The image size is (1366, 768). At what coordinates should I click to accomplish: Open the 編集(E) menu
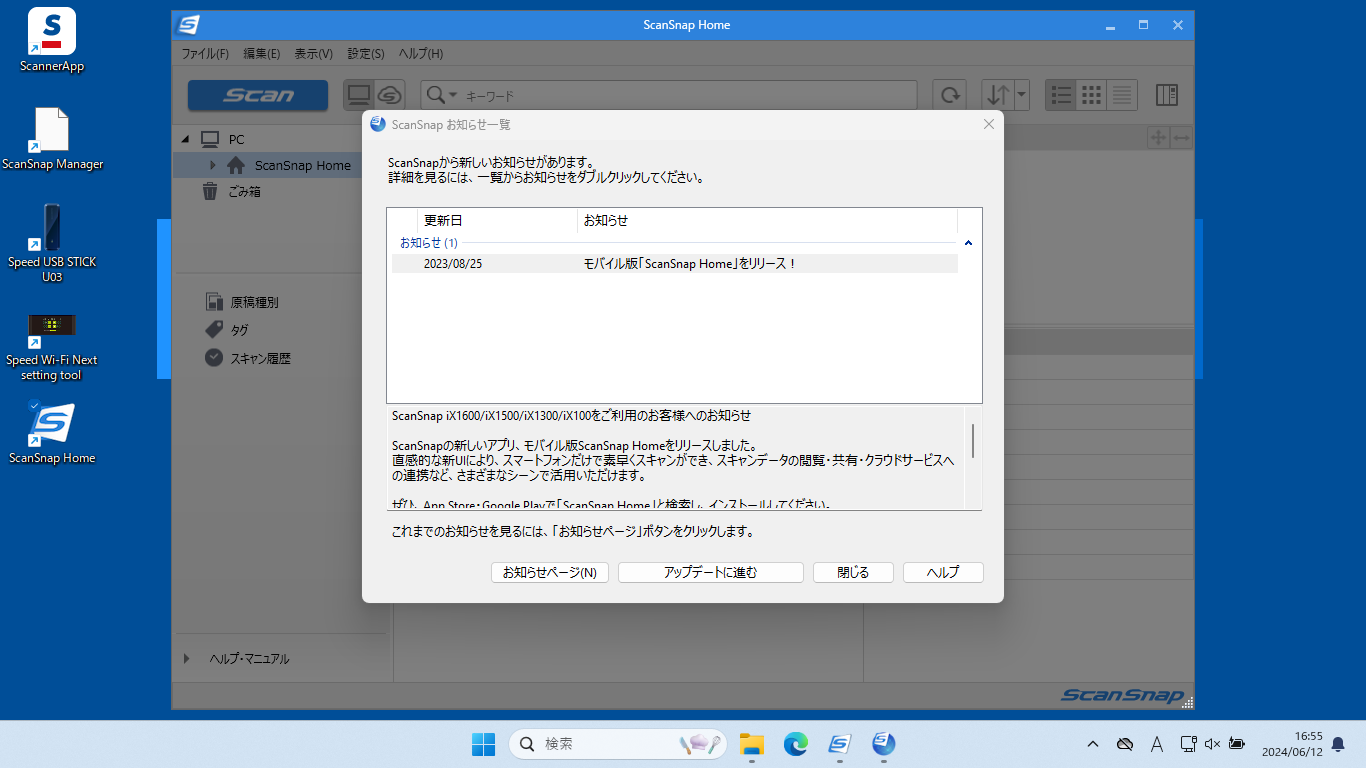click(262, 53)
